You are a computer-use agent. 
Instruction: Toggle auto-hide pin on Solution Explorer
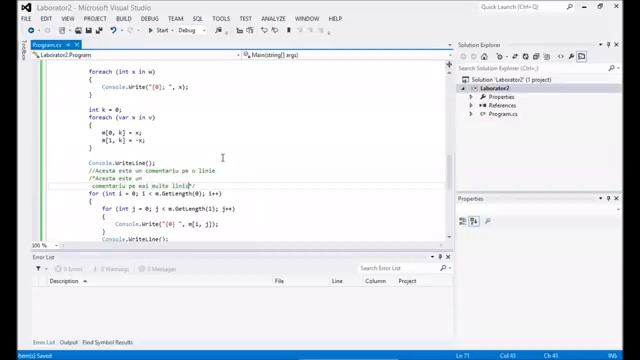point(609,45)
